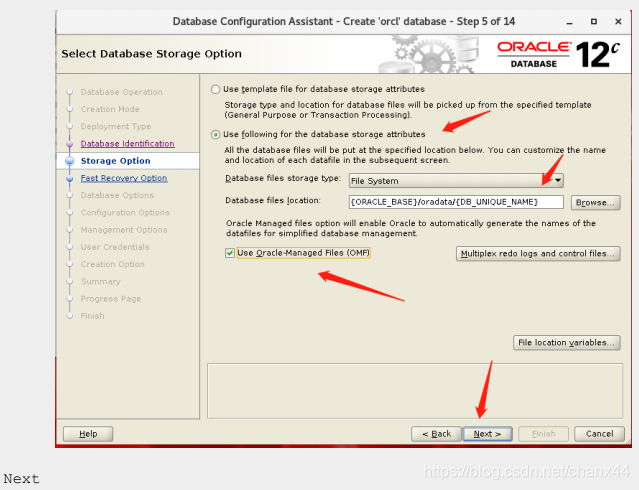Minimize the Database Configuration Assistant window
This screenshot has height=490, width=639.
coord(569,22)
